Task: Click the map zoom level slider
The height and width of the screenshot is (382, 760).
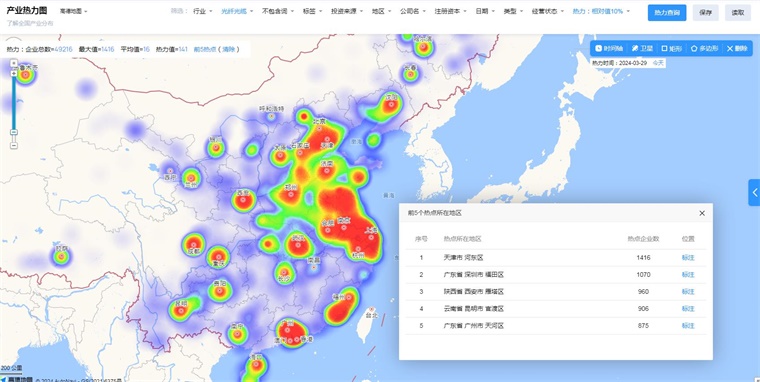Action: (x=14, y=131)
